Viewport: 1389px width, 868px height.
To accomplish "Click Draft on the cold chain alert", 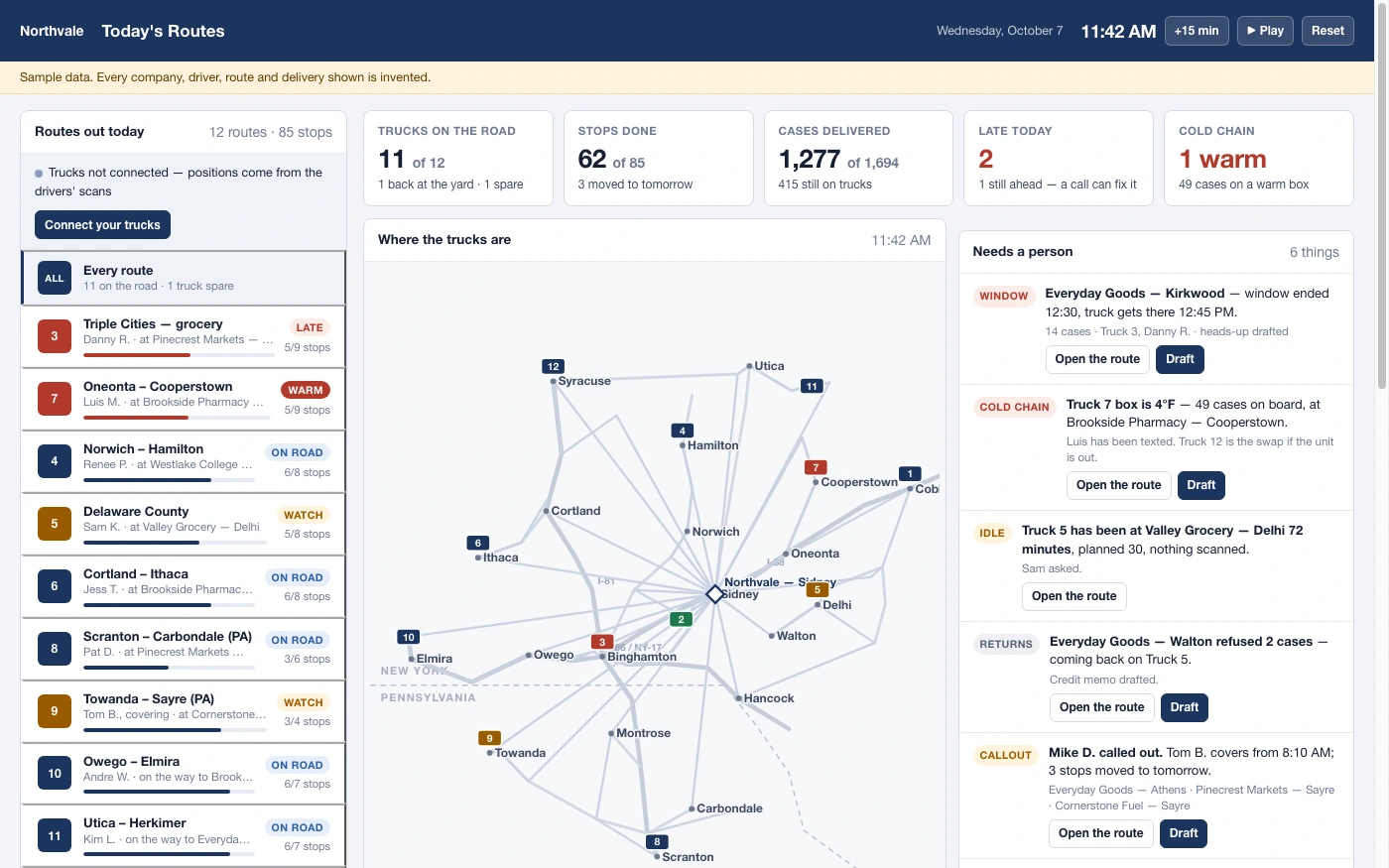I will [x=1200, y=485].
